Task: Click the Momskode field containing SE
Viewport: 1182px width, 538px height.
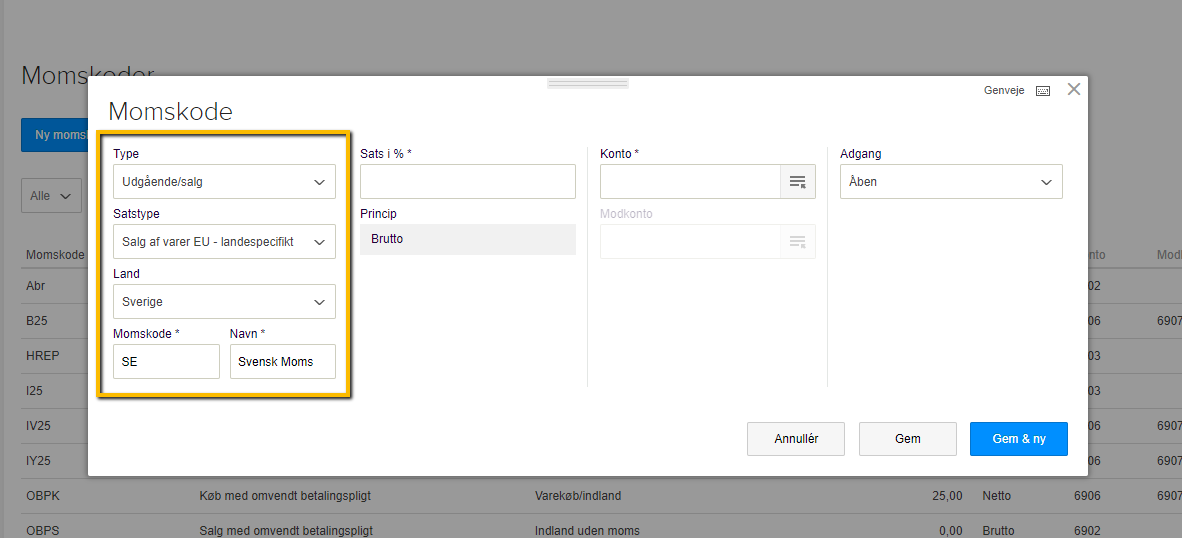Action: click(166, 362)
